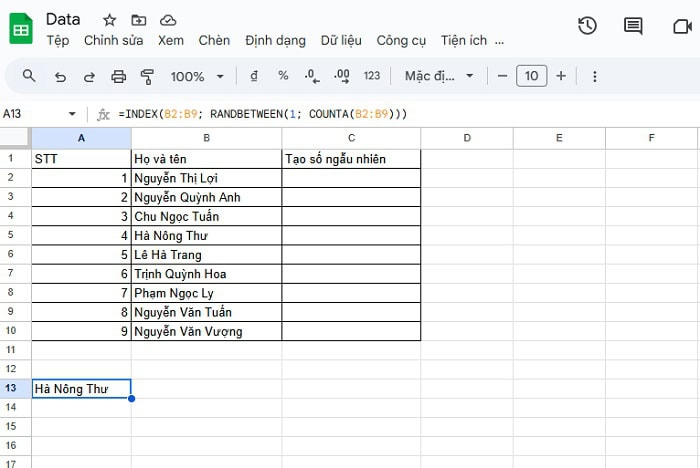Image resolution: width=700 pixels, height=468 pixels.
Task: Format selection as percent
Action: (283, 76)
